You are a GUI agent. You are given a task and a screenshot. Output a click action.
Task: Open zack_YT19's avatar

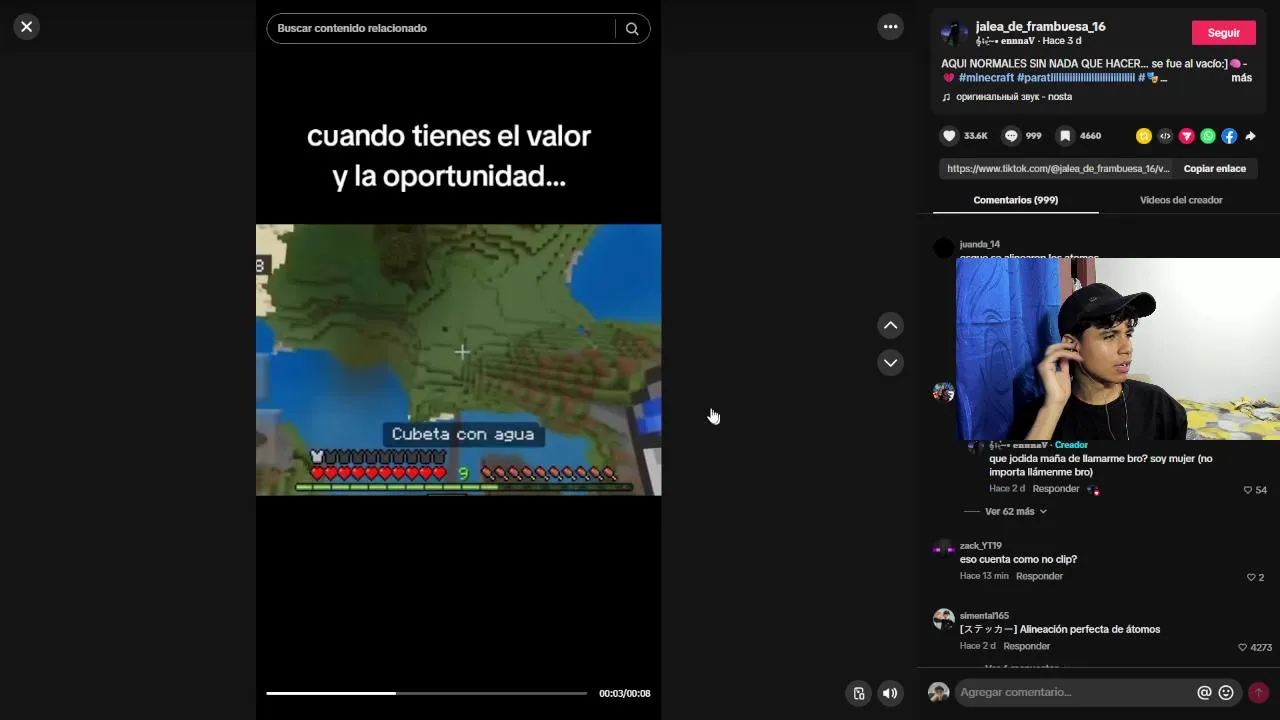(x=943, y=548)
